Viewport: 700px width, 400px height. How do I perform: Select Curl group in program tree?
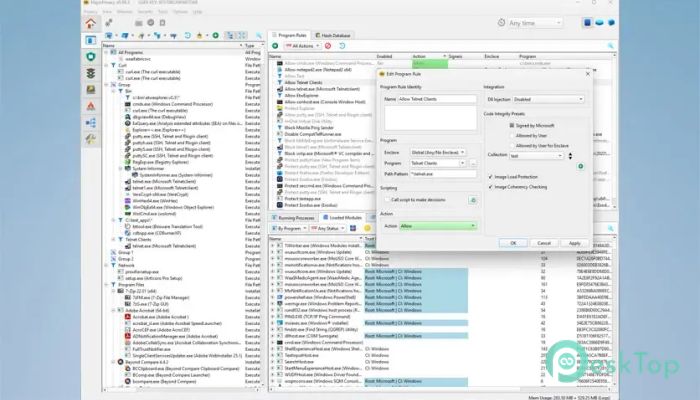point(122,65)
